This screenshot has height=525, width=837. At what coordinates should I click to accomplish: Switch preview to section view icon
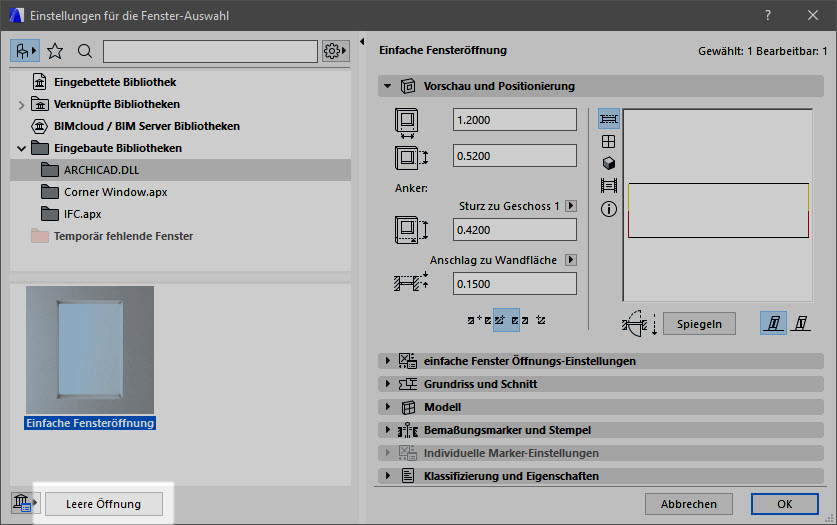click(x=609, y=186)
